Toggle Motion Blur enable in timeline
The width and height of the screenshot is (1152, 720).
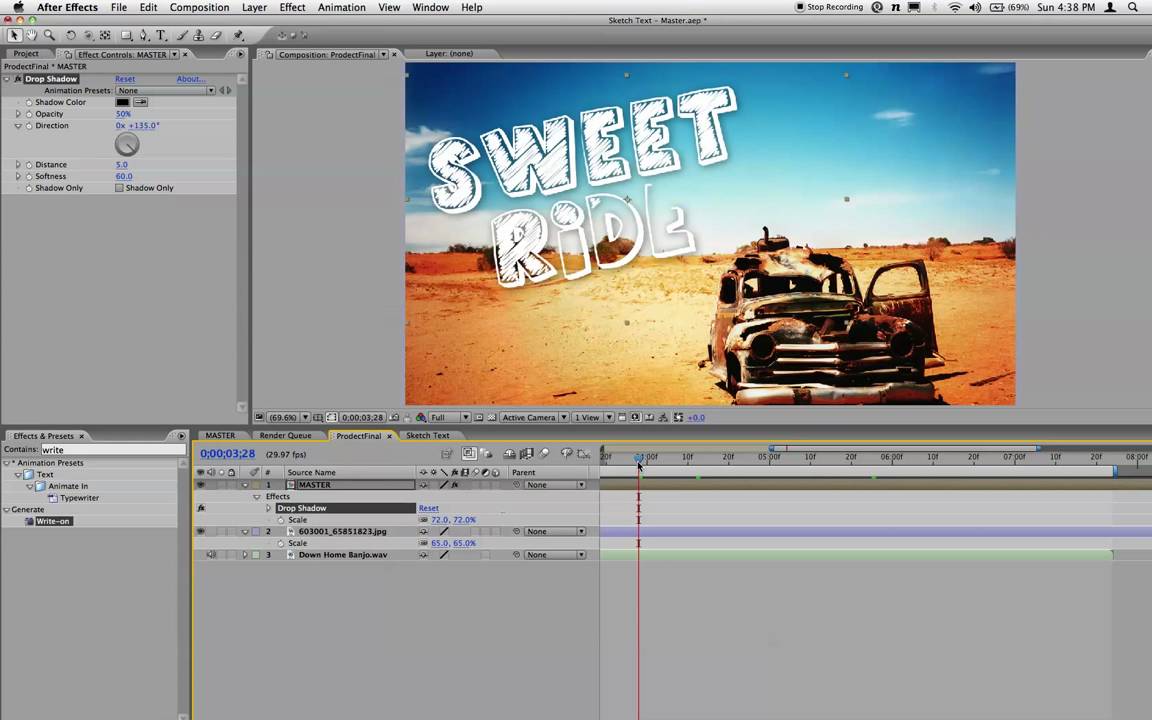(544, 454)
